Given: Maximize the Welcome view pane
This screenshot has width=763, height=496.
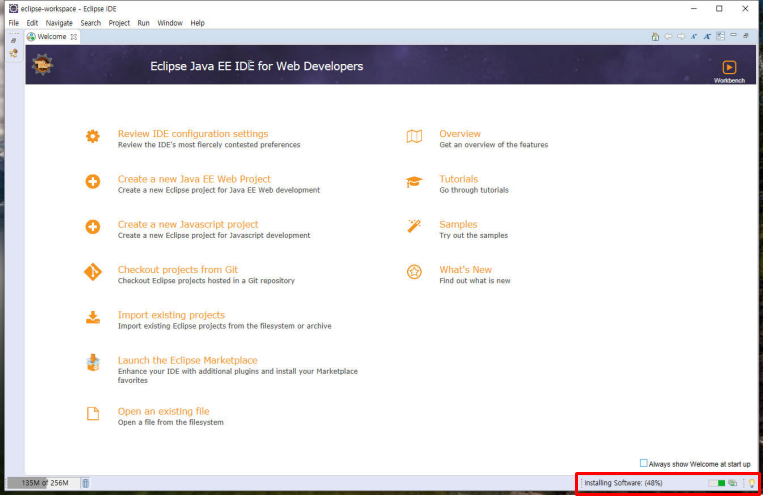Looking at the screenshot, I should (x=746, y=36).
